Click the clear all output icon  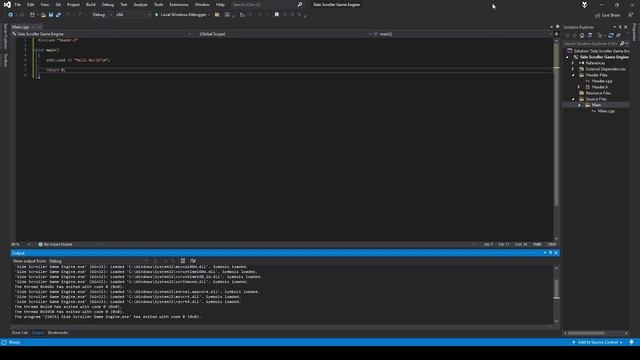(x=183, y=261)
